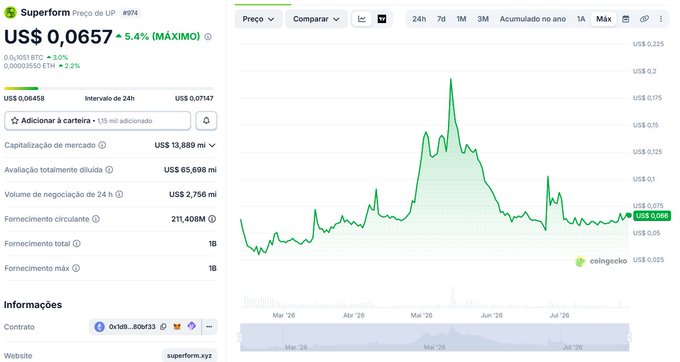
Task: Open the Capitalização de mercado info icon
Action: point(102,145)
